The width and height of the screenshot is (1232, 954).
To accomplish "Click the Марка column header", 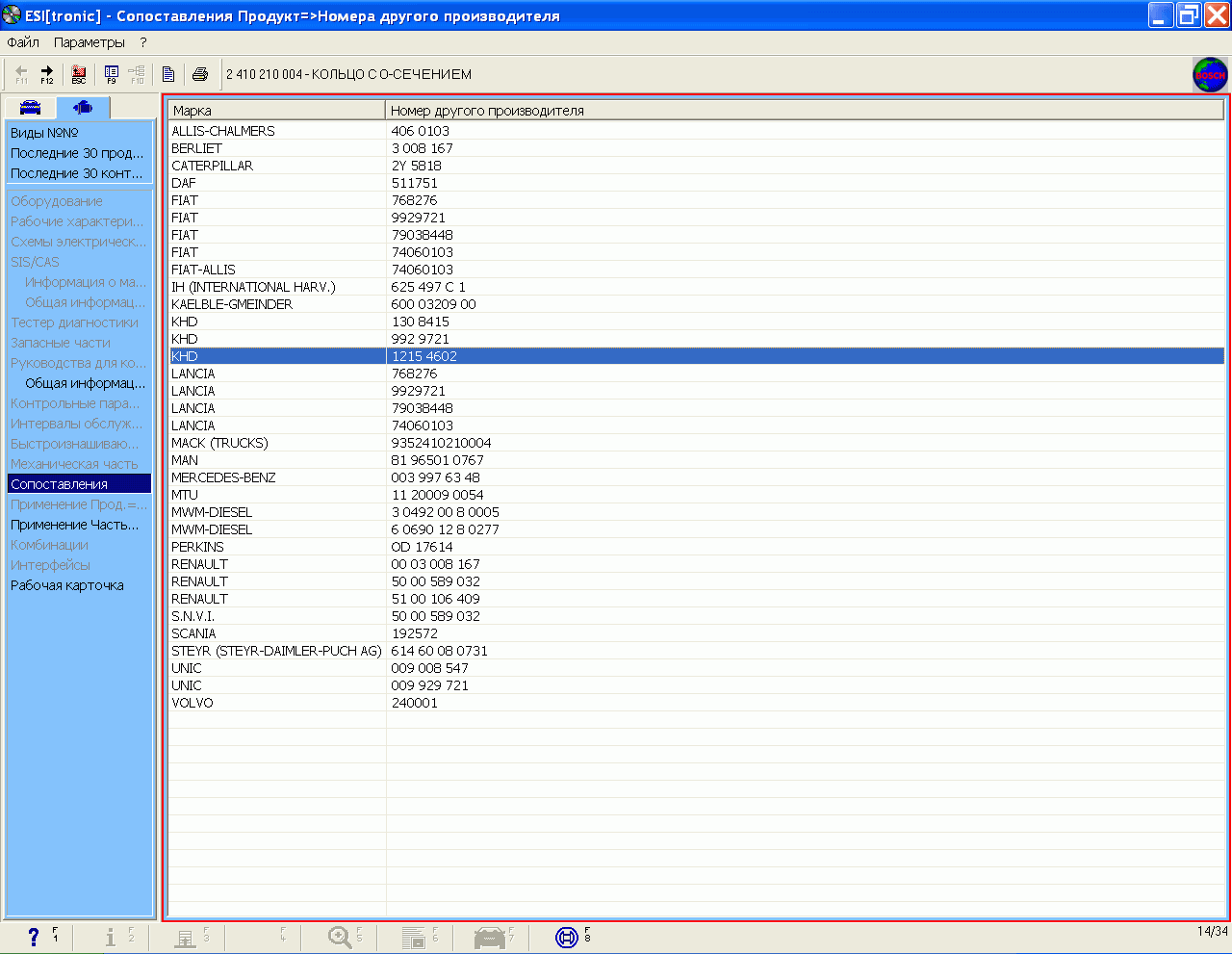I will point(277,111).
